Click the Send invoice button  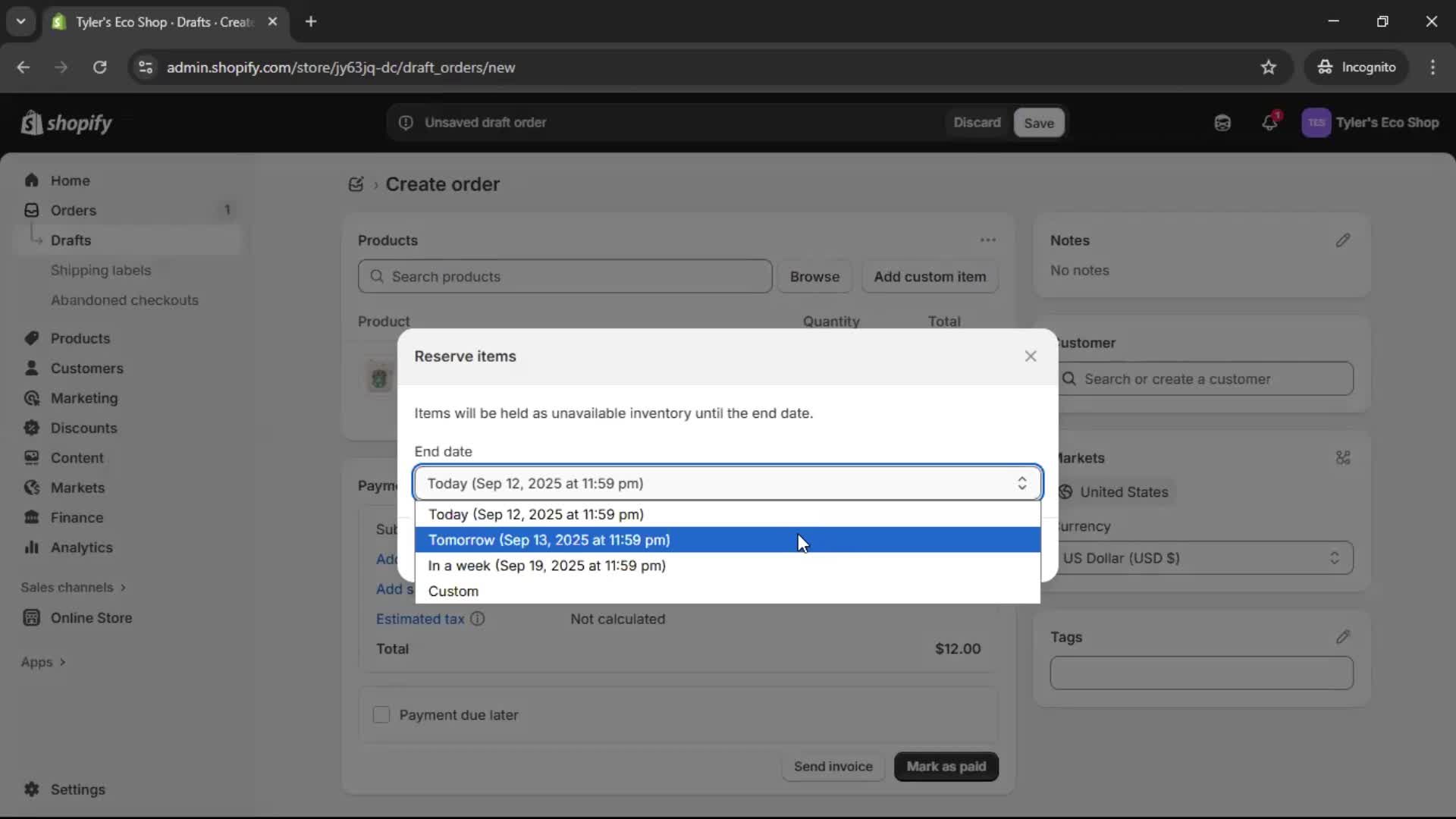(833, 767)
